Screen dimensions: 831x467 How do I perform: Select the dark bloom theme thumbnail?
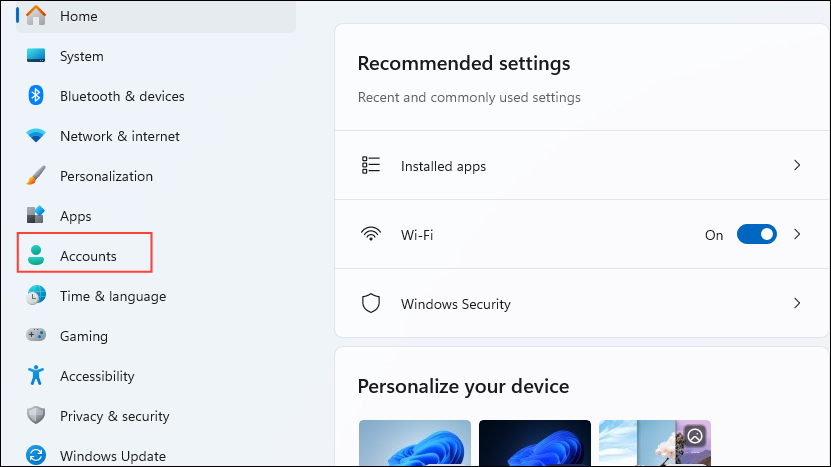(x=535, y=443)
